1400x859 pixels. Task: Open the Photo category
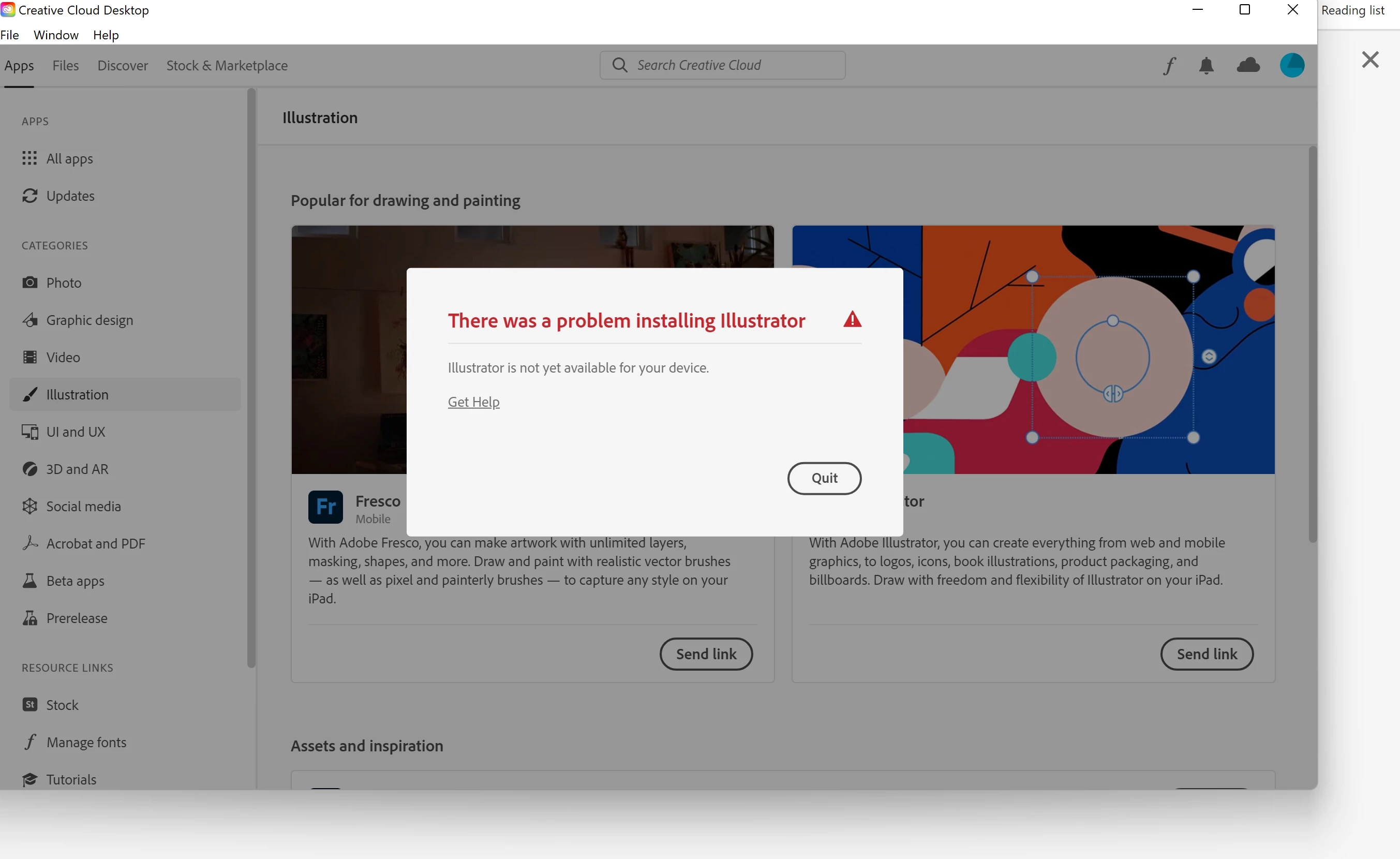point(64,283)
